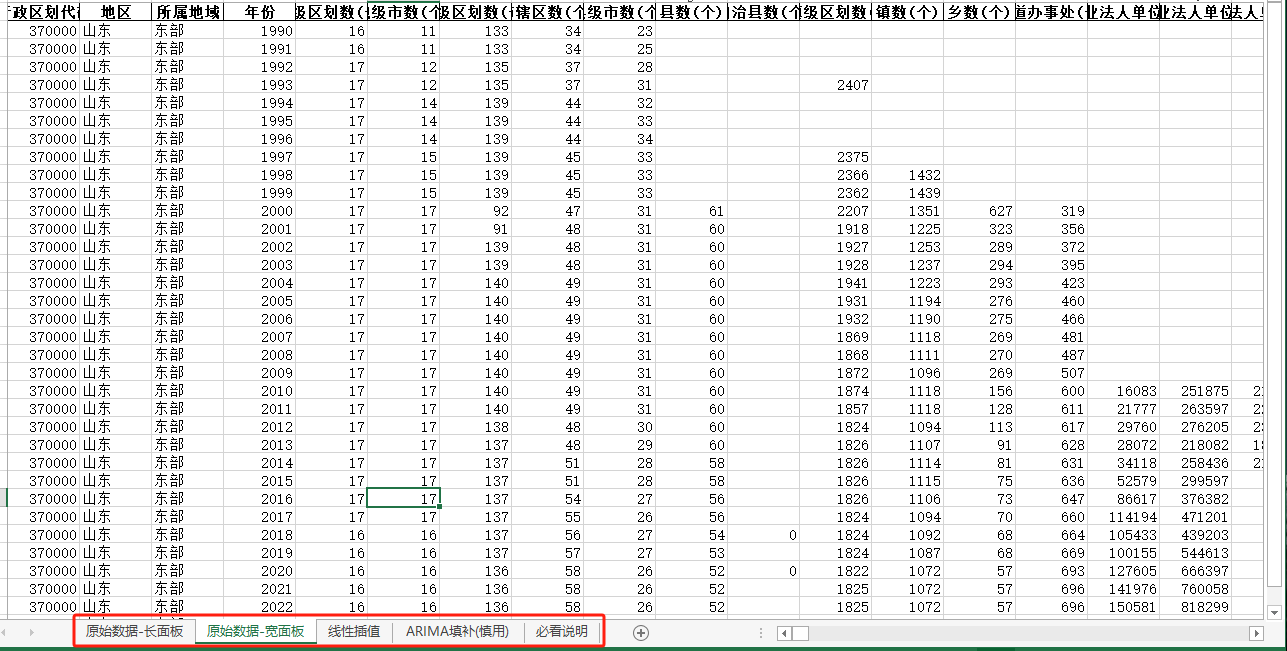Select 东部 in the 2022 row
Screen dimensions: 1287x651
tap(187, 607)
